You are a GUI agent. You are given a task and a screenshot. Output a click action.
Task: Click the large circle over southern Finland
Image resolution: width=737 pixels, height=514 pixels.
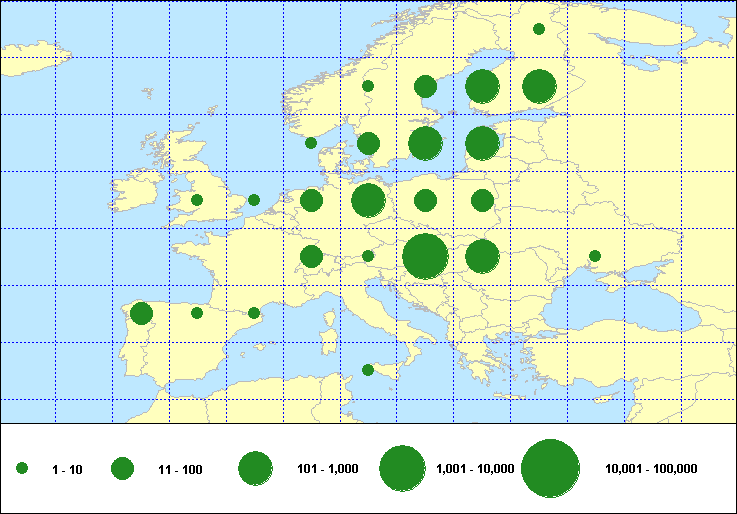[482, 87]
